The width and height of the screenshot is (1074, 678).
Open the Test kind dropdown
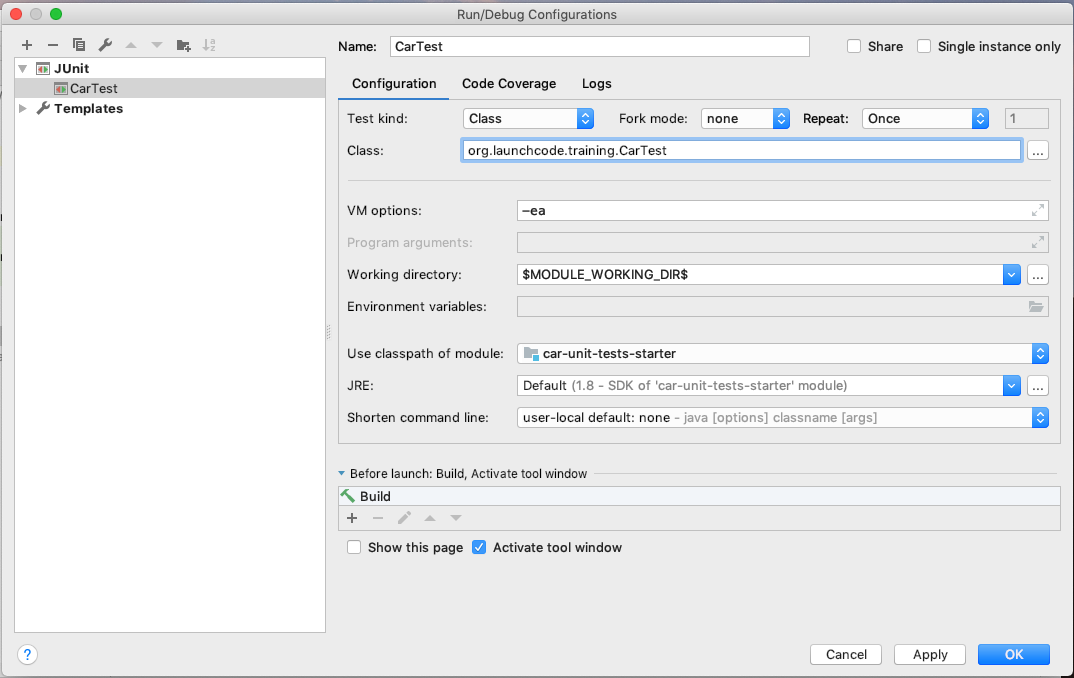(x=529, y=118)
